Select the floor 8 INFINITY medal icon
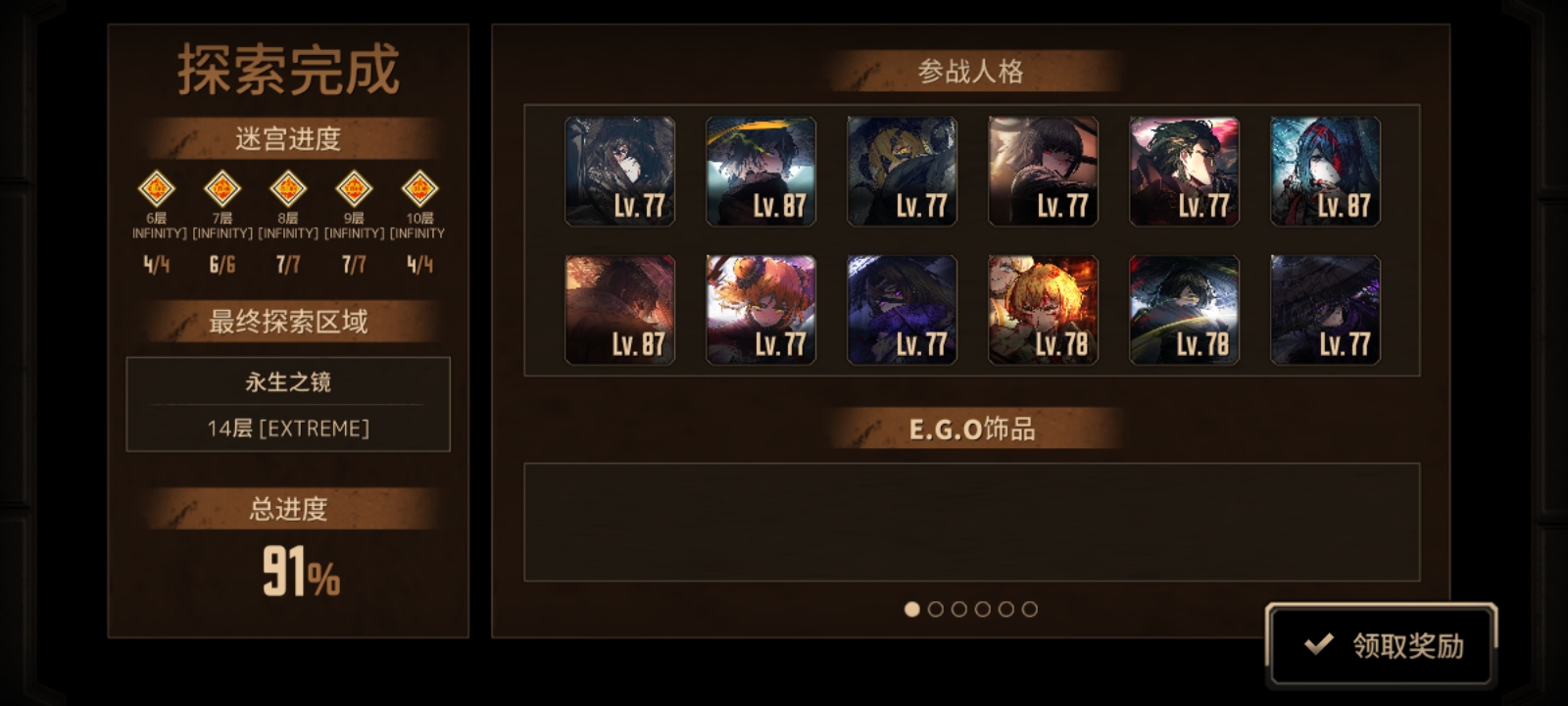1568x706 pixels. [288, 188]
